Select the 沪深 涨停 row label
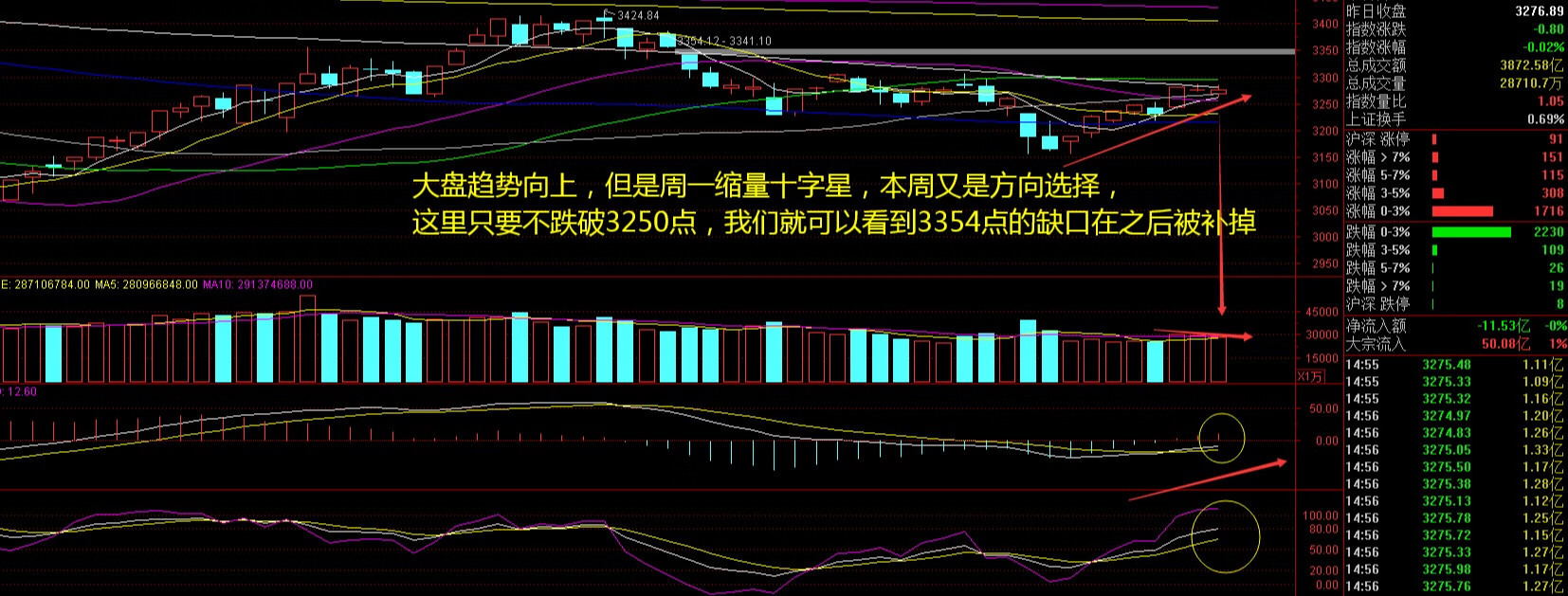1568x596 pixels. 1377,138
